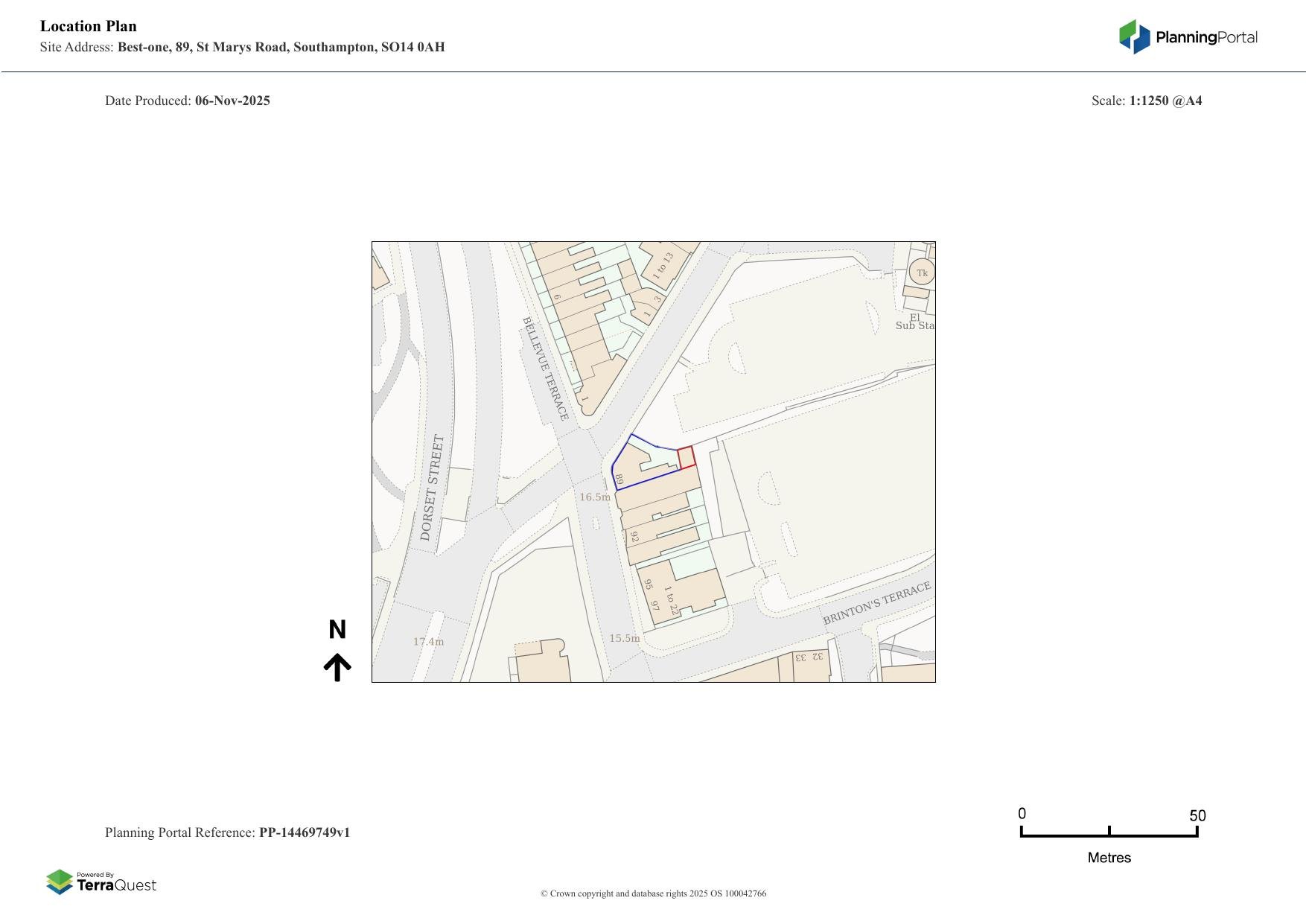
Task: Click the TerraQuest layered logo icon
Action: [60, 882]
